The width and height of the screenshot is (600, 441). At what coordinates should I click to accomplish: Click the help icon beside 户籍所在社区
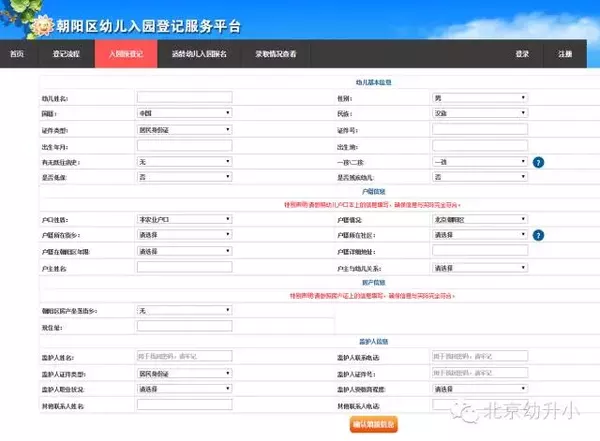[x=537, y=235]
